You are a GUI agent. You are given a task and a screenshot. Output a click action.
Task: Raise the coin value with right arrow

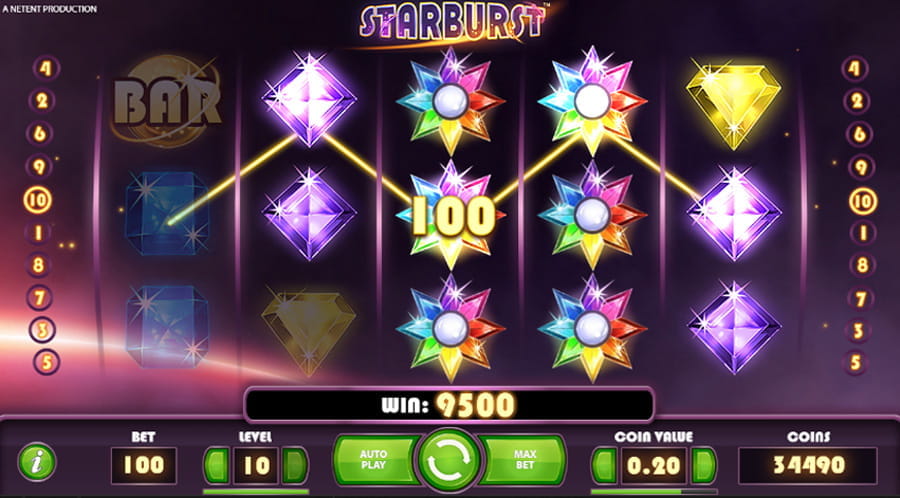(x=704, y=465)
